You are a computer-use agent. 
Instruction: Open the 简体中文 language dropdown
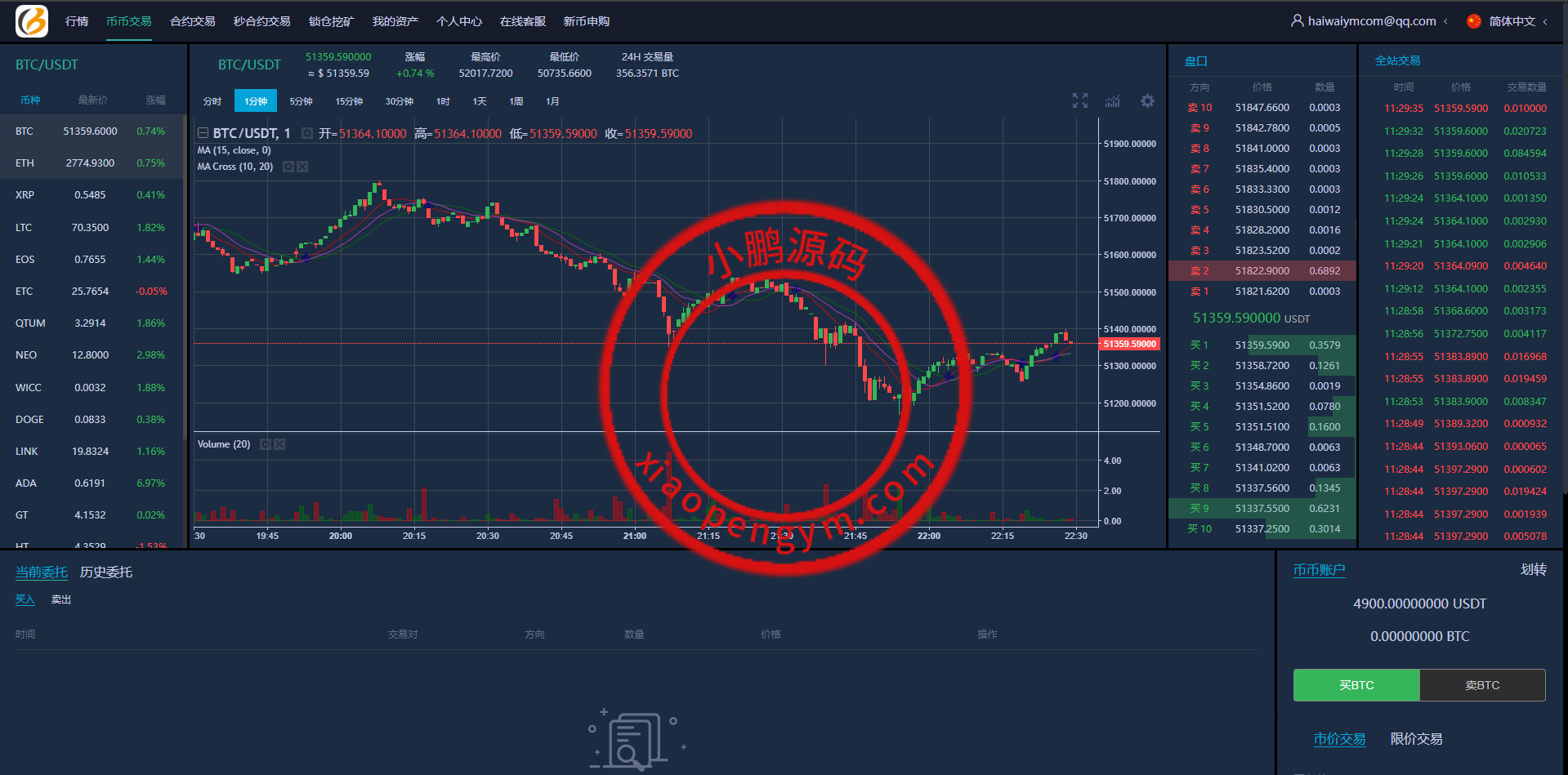(1511, 21)
